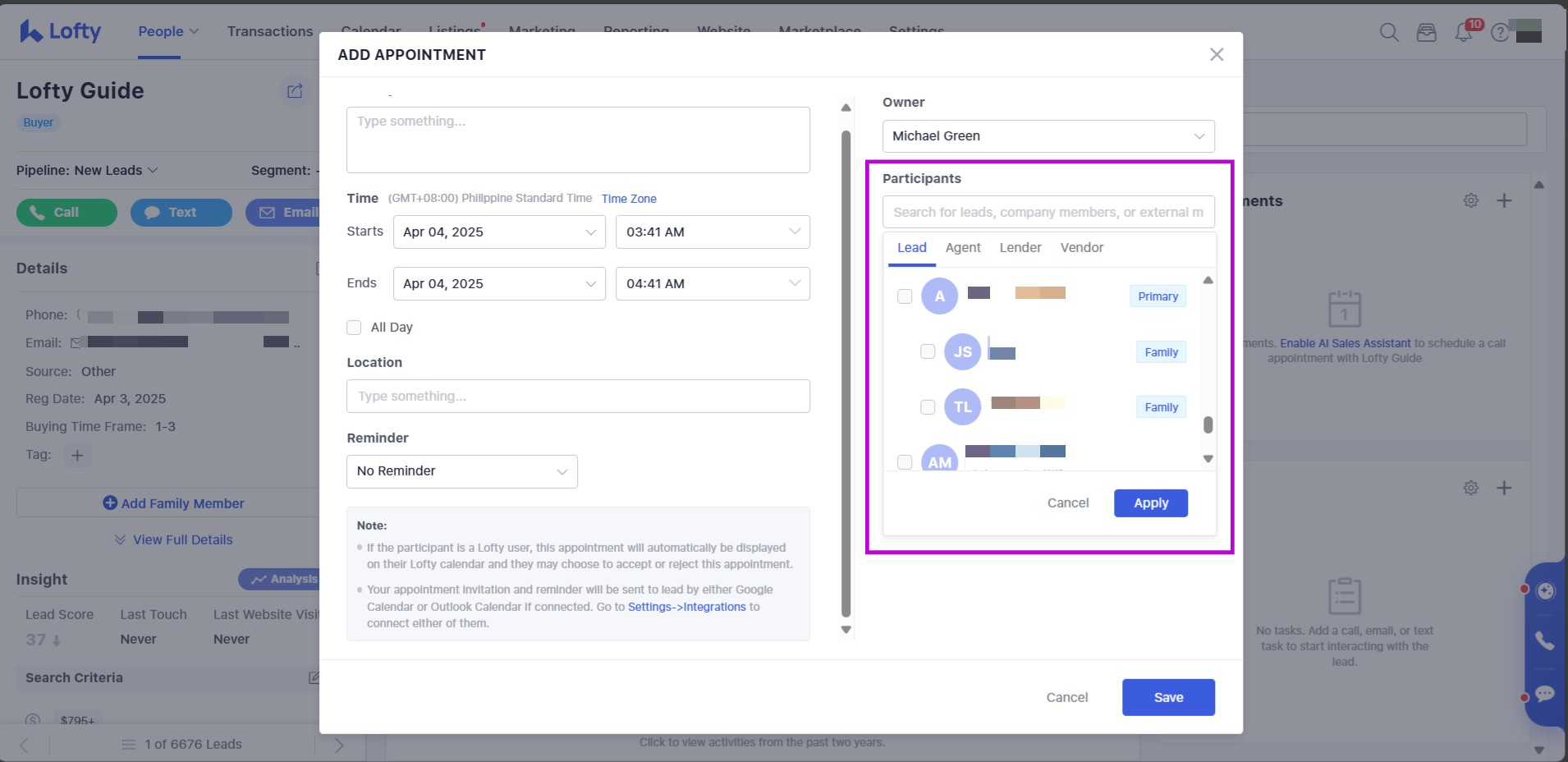Open the chat bubble icon on right sidebar
The height and width of the screenshot is (762, 1568).
(x=1545, y=694)
